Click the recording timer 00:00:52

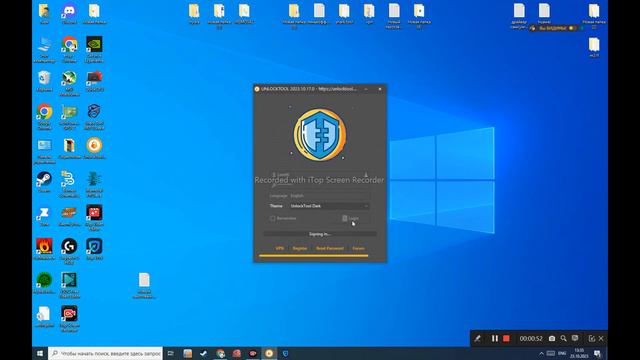(531, 338)
